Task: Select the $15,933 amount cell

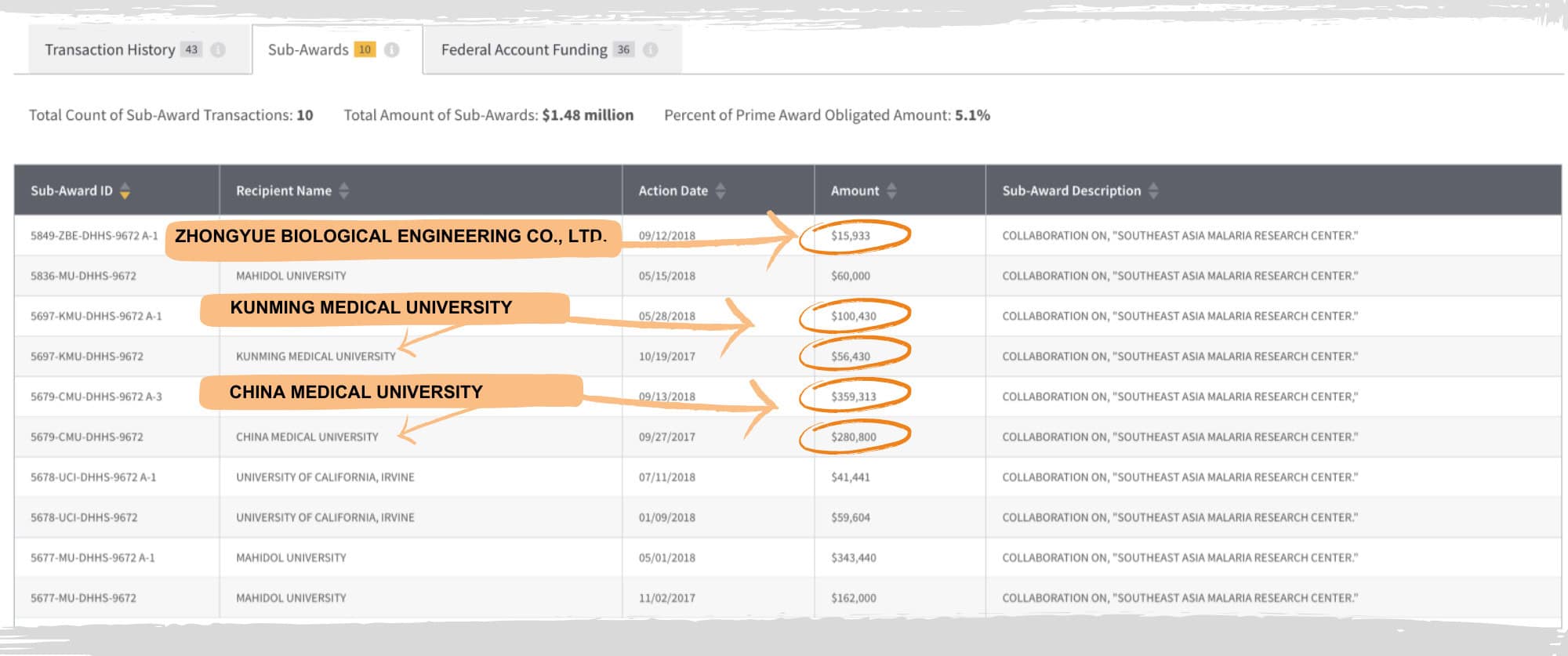Action: (x=851, y=235)
